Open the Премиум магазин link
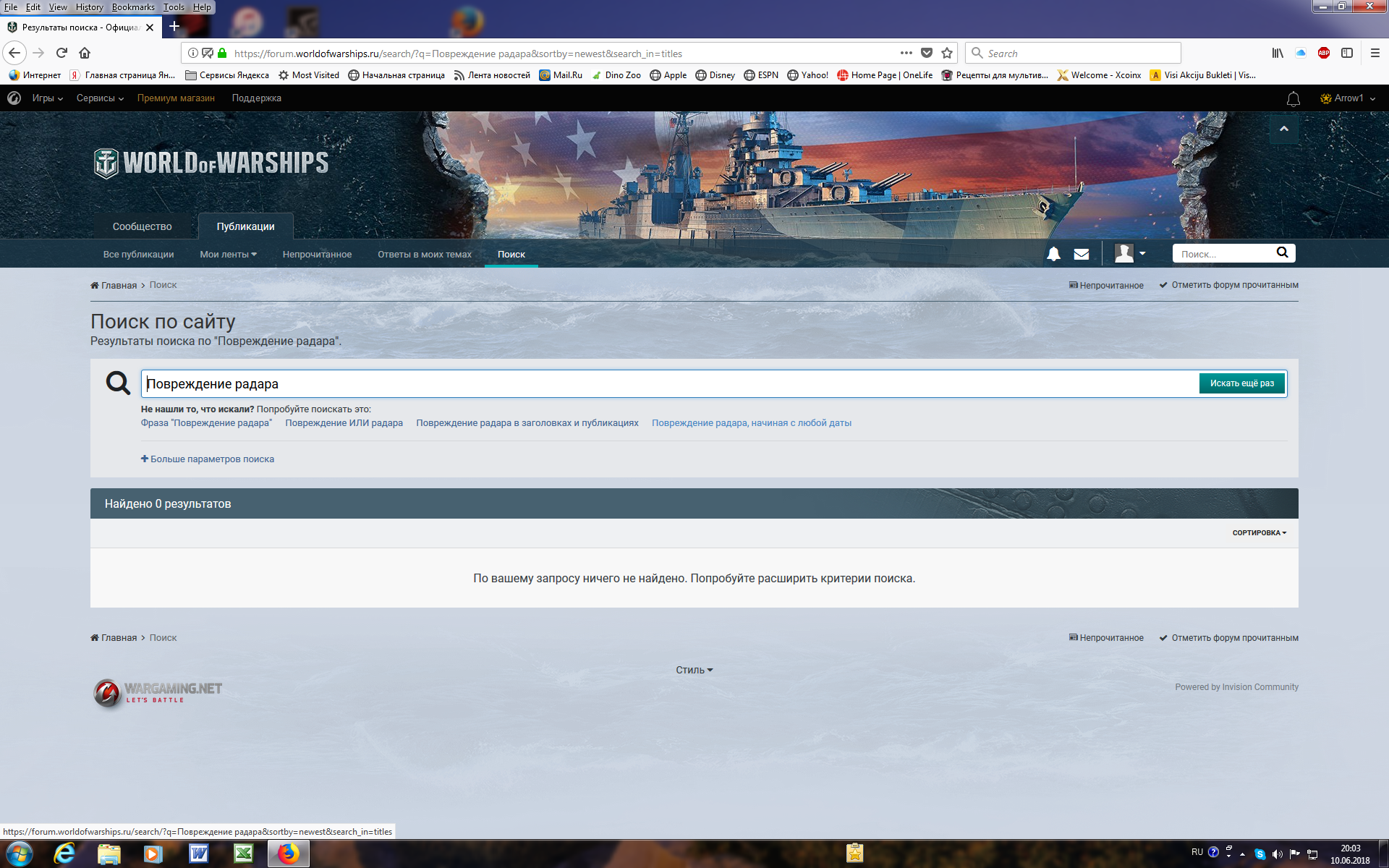Image resolution: width=1389 pixels, height=868 pixels. (176, 98)
